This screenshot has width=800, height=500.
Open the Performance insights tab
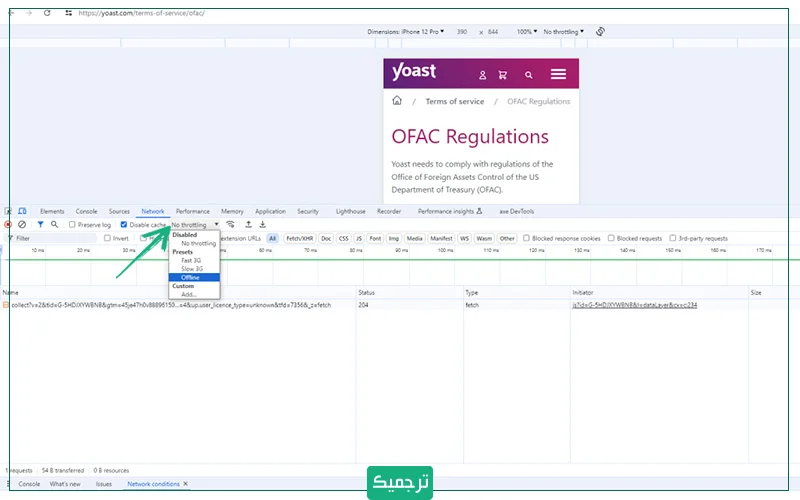tap(449, 211)
